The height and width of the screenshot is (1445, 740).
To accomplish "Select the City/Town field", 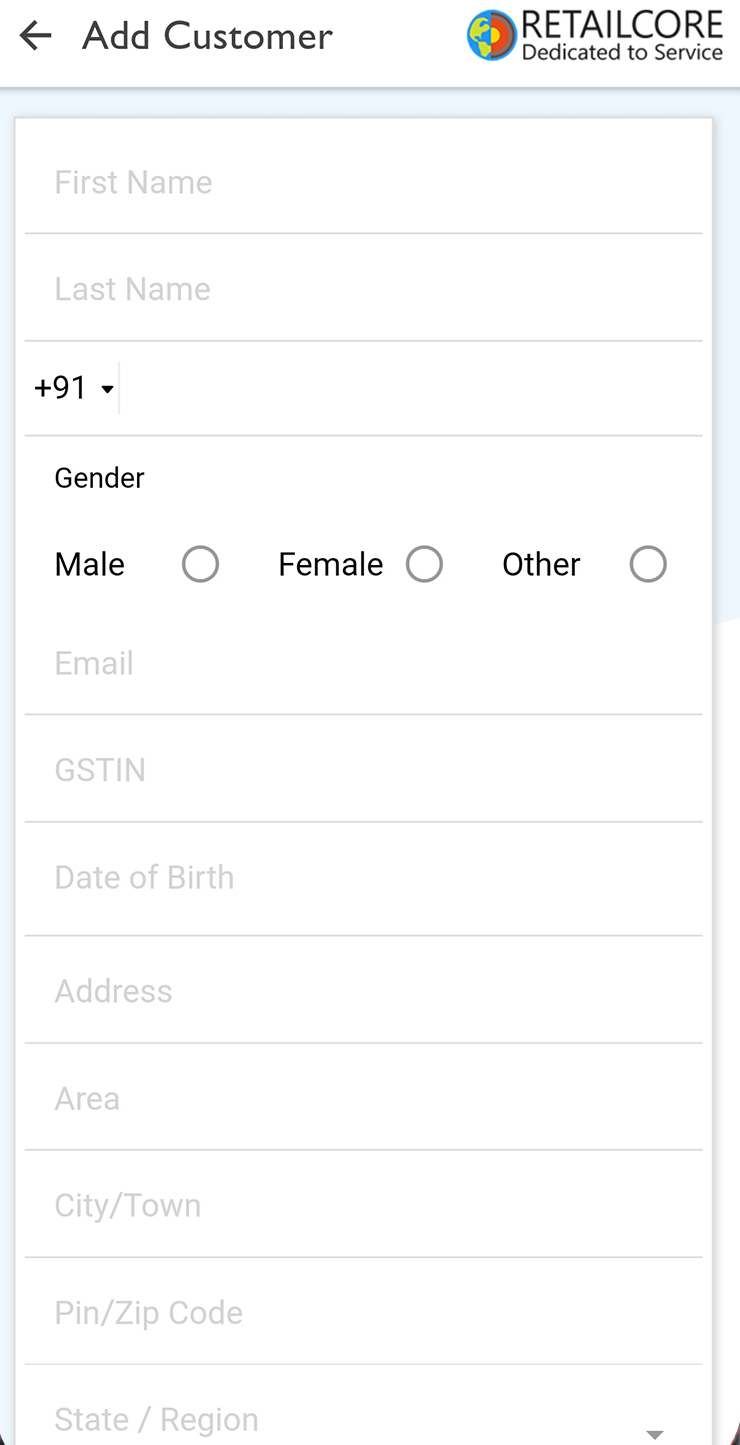I will 364,1205.
